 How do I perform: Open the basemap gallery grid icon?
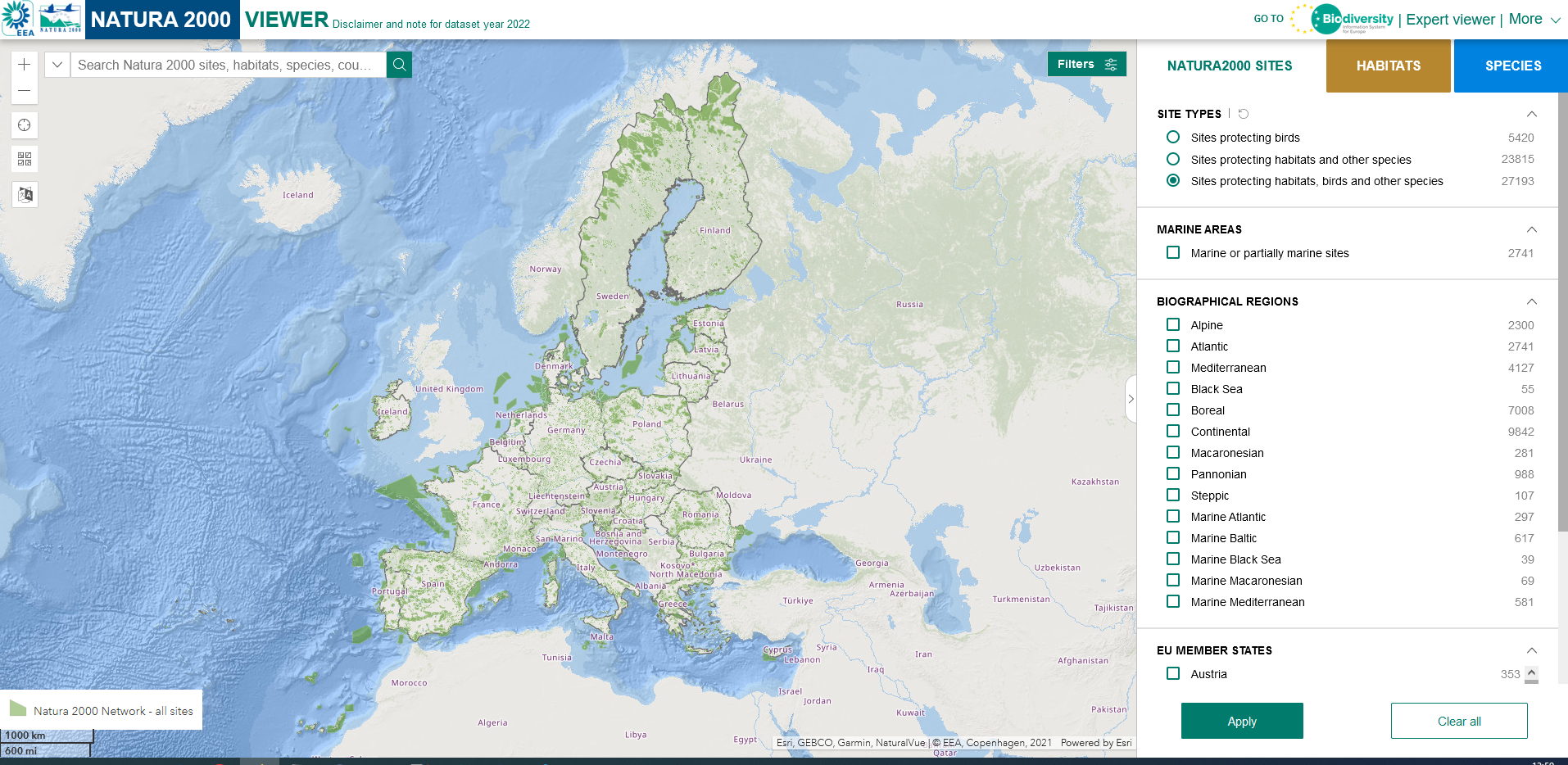[x=25, y=159]
